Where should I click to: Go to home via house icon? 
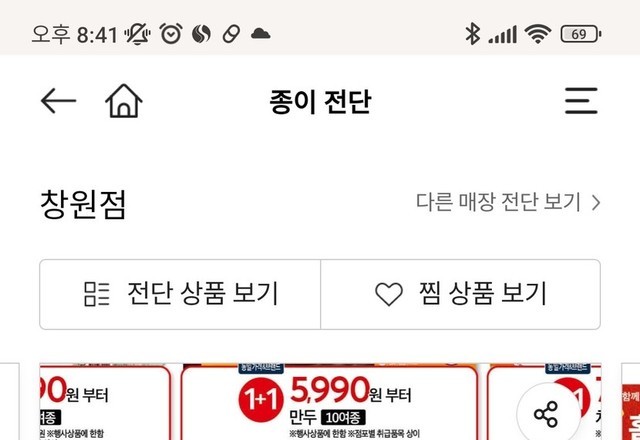coord(124,101)
